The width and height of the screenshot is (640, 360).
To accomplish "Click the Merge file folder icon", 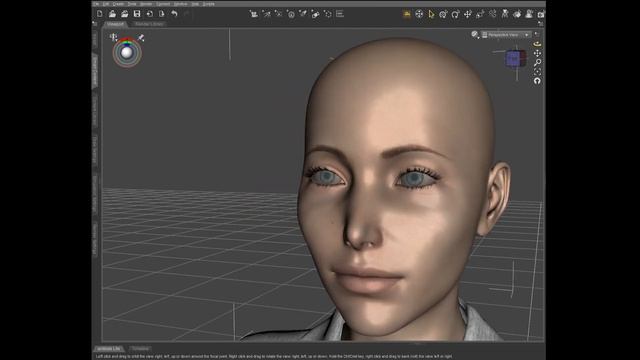I will click(124, 14).
